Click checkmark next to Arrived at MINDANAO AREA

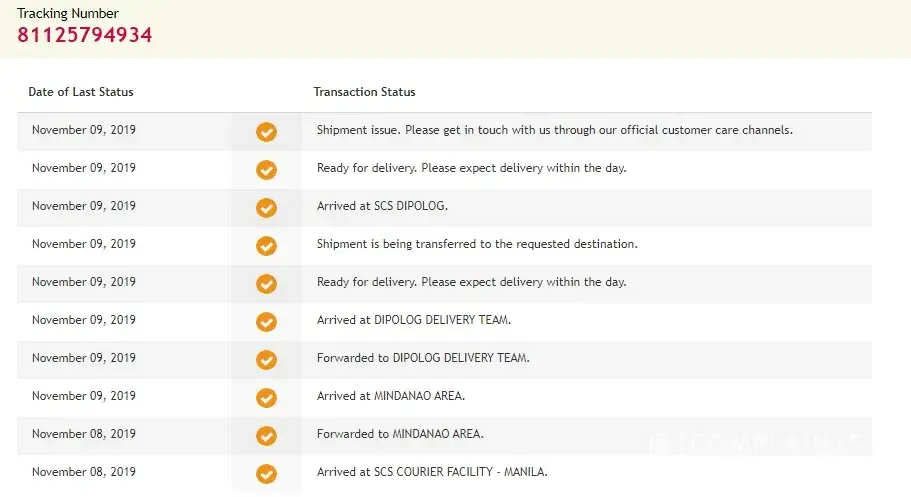pyautogui.click(x=266, y=398)
